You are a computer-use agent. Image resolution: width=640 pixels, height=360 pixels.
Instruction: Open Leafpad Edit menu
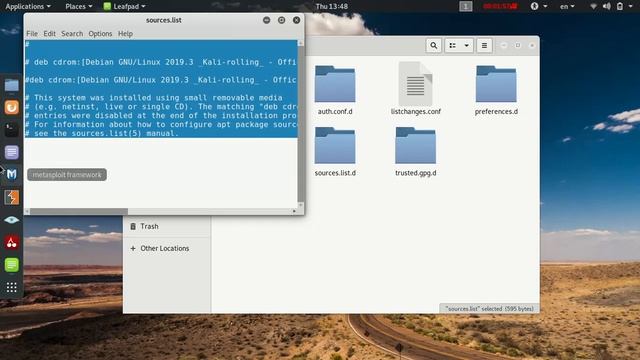(x=49, y=33)
